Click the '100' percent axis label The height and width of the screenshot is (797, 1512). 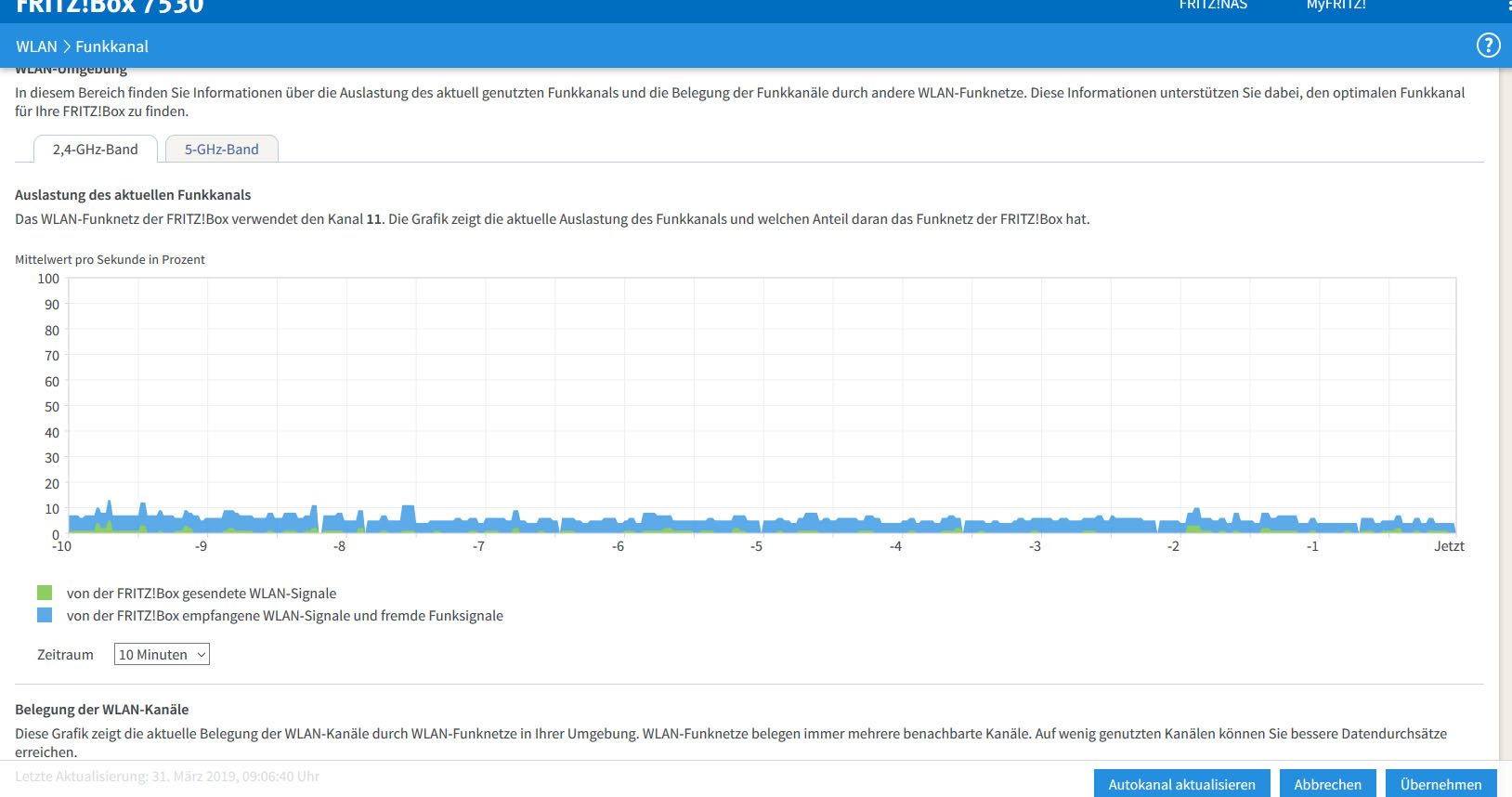pyautogui.click(x=48, y=279)
